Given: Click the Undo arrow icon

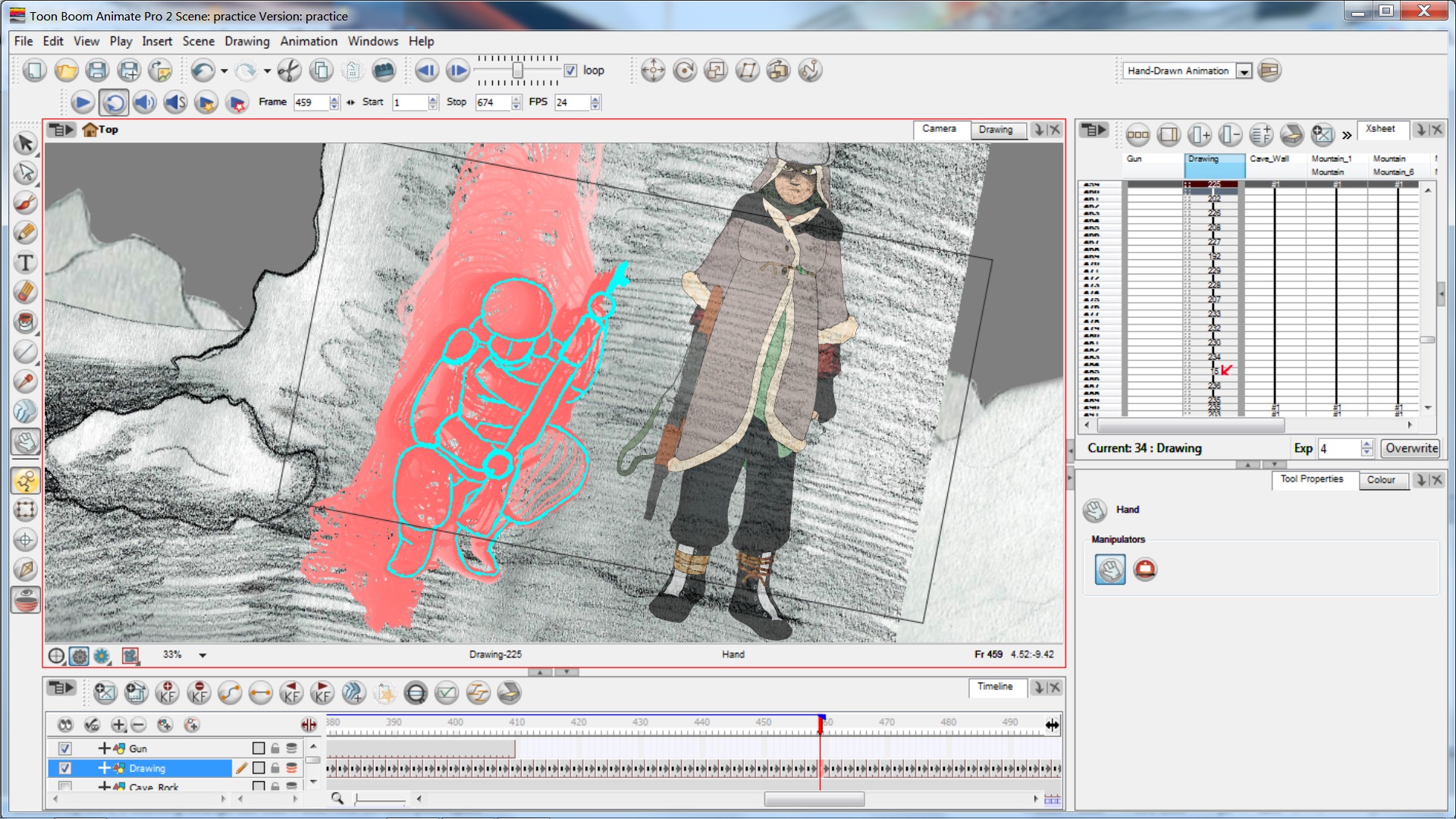Looking at the screenshot, I should click(202, 71).
